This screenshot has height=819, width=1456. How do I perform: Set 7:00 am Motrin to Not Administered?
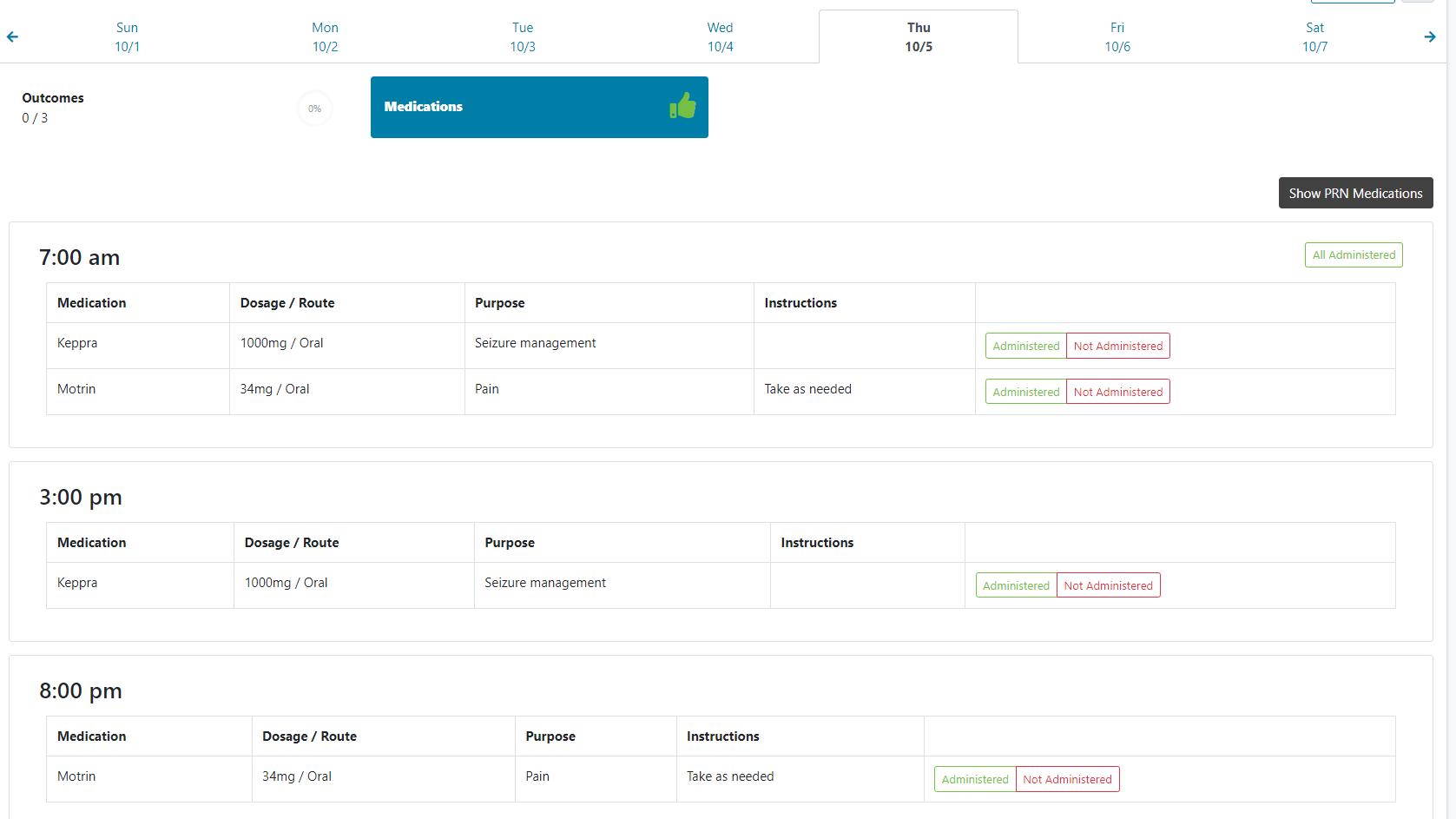pos(1117,392)
